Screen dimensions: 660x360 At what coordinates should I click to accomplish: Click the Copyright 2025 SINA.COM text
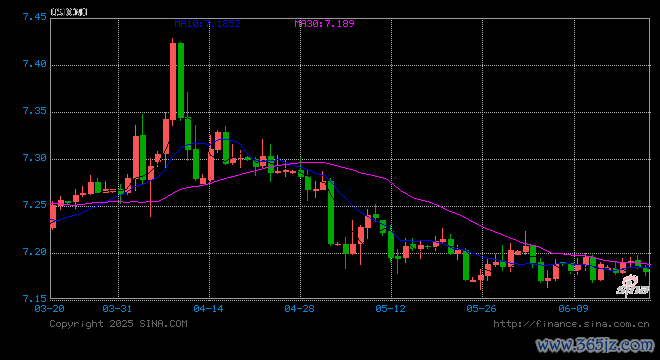(118, 324)
